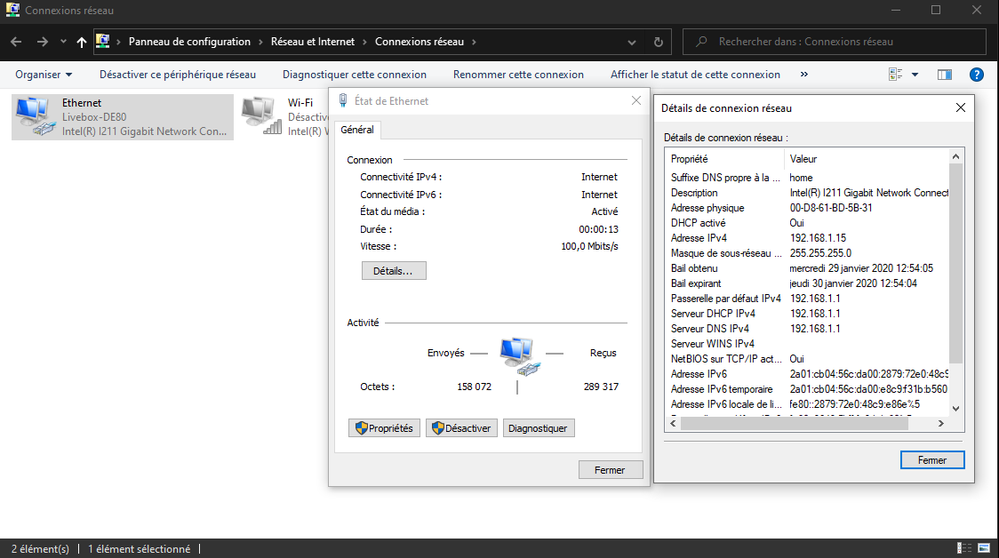Select the Ethernet adapter icon

point(35,116)
